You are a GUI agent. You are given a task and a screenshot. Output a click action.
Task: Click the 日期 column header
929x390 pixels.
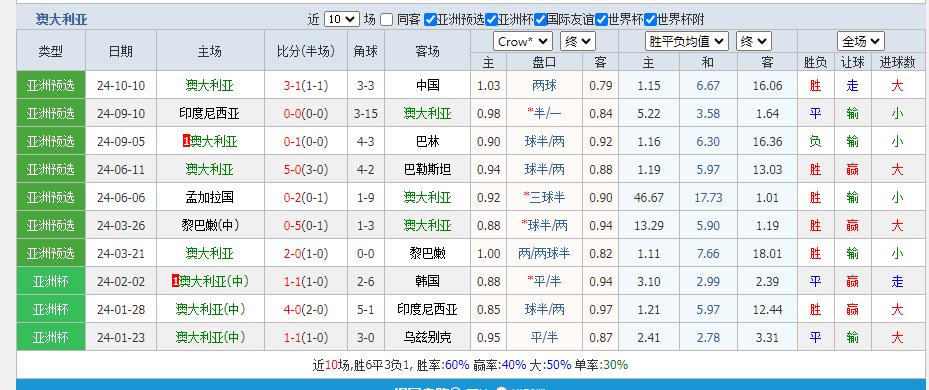point(121,51)
